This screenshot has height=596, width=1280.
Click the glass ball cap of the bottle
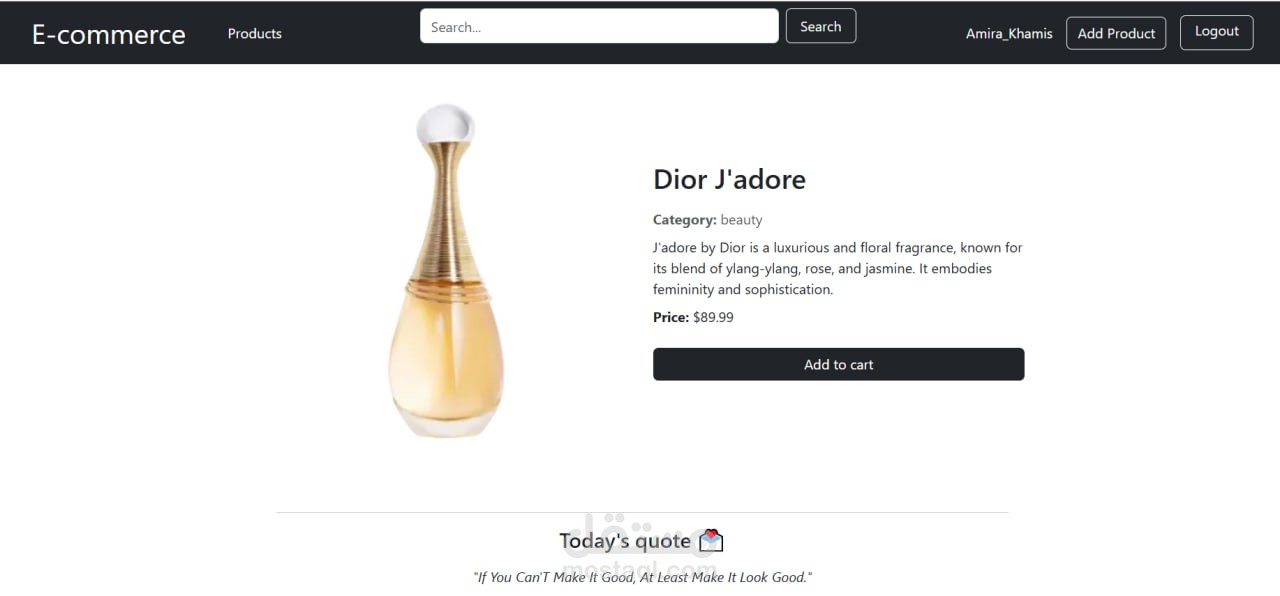(445, 124)
